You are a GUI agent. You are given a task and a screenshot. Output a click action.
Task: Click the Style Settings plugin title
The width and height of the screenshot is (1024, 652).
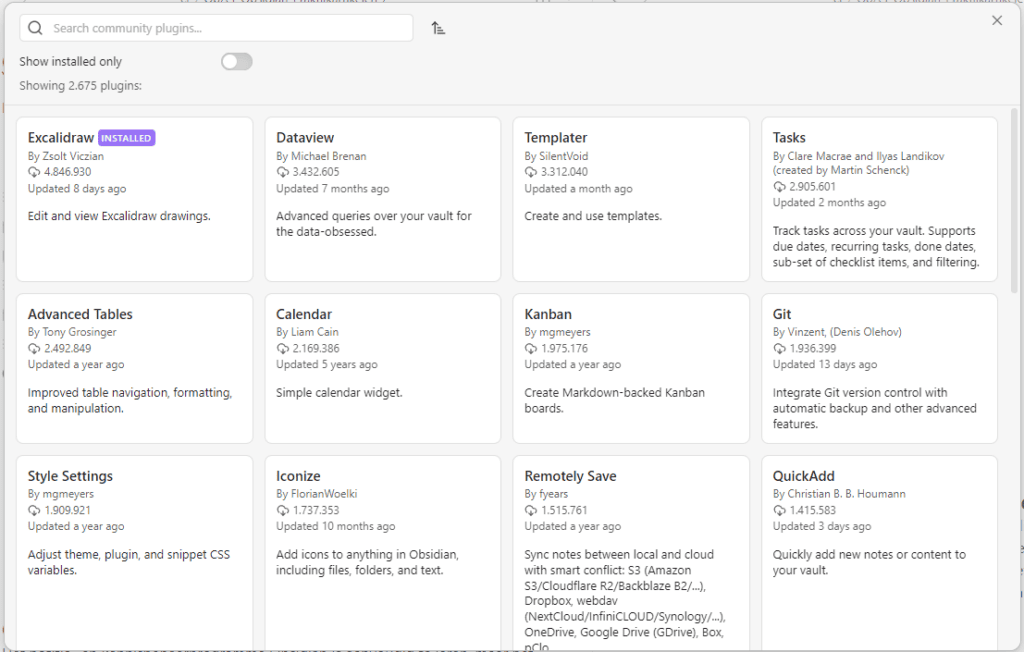point(70,476)
